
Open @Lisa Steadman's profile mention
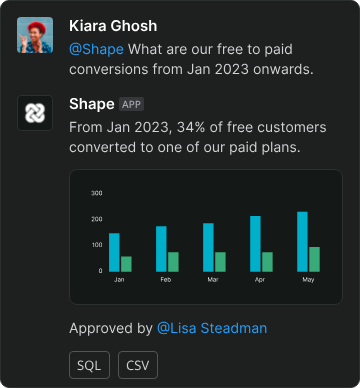coord(212,328)
